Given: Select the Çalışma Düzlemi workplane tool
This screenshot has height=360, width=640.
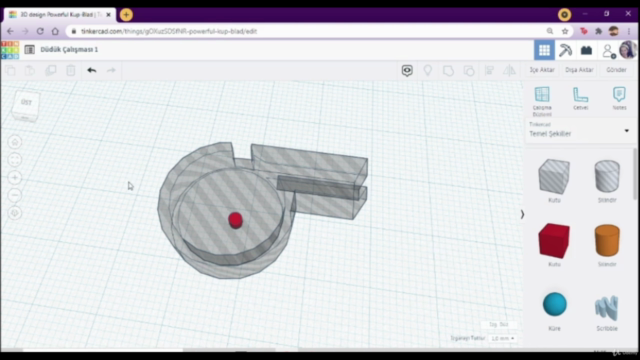Looking at the screenshot, I should [542, 101].
